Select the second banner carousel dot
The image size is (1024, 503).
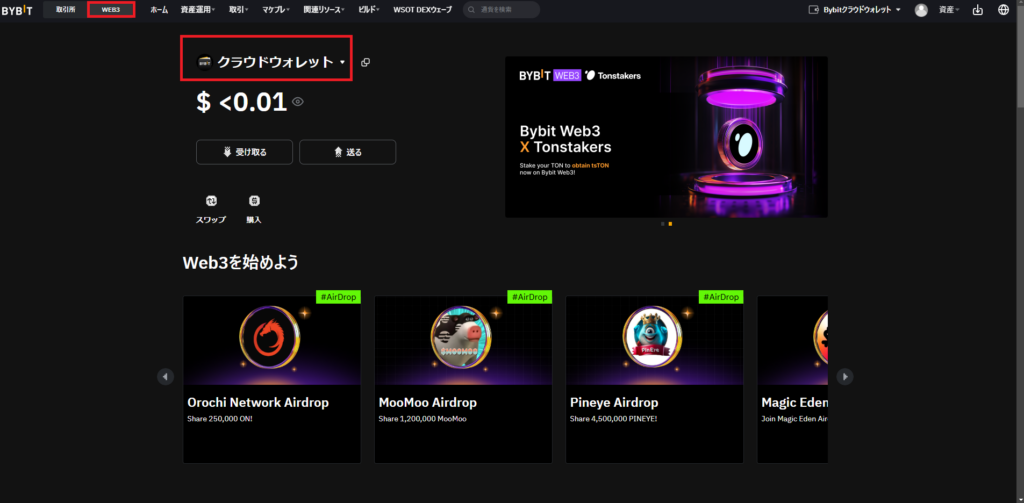(671, 224)
